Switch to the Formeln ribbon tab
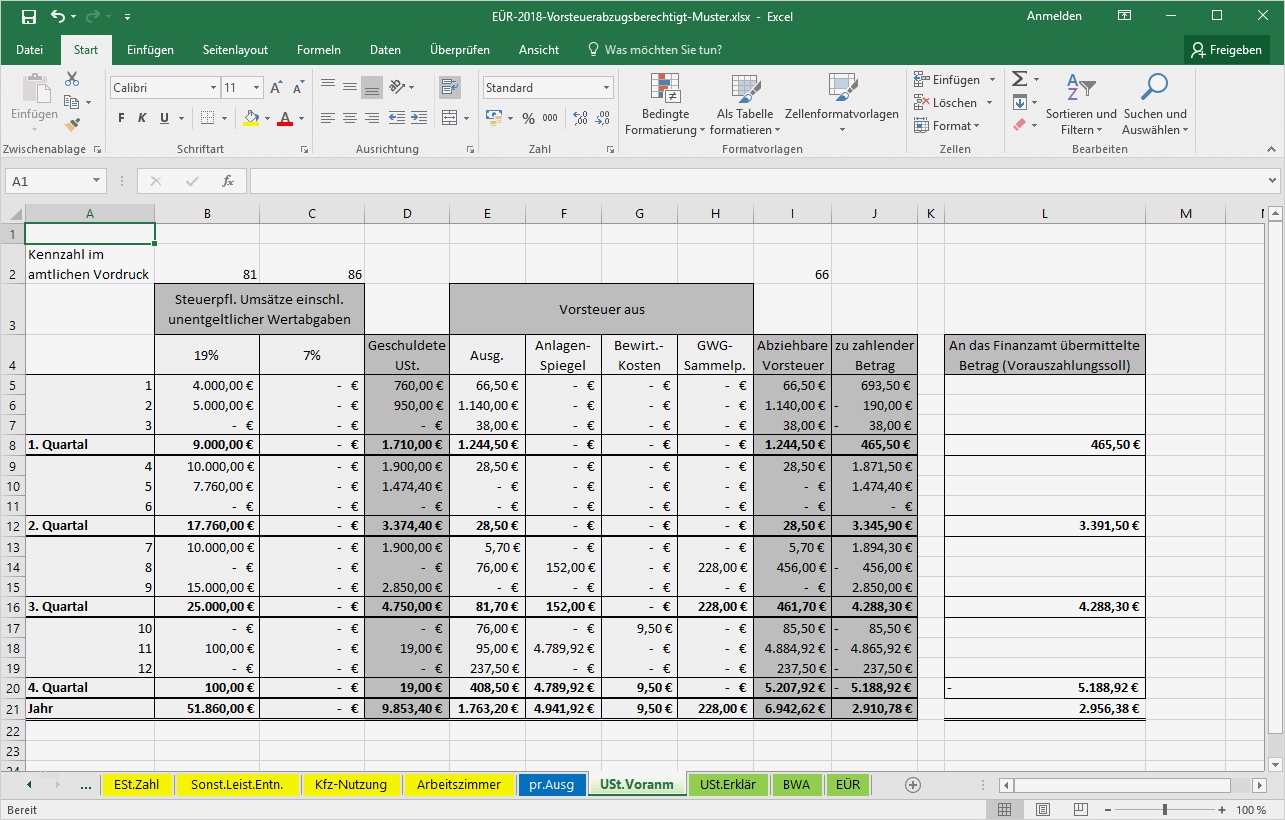 (x=318, y=49)
